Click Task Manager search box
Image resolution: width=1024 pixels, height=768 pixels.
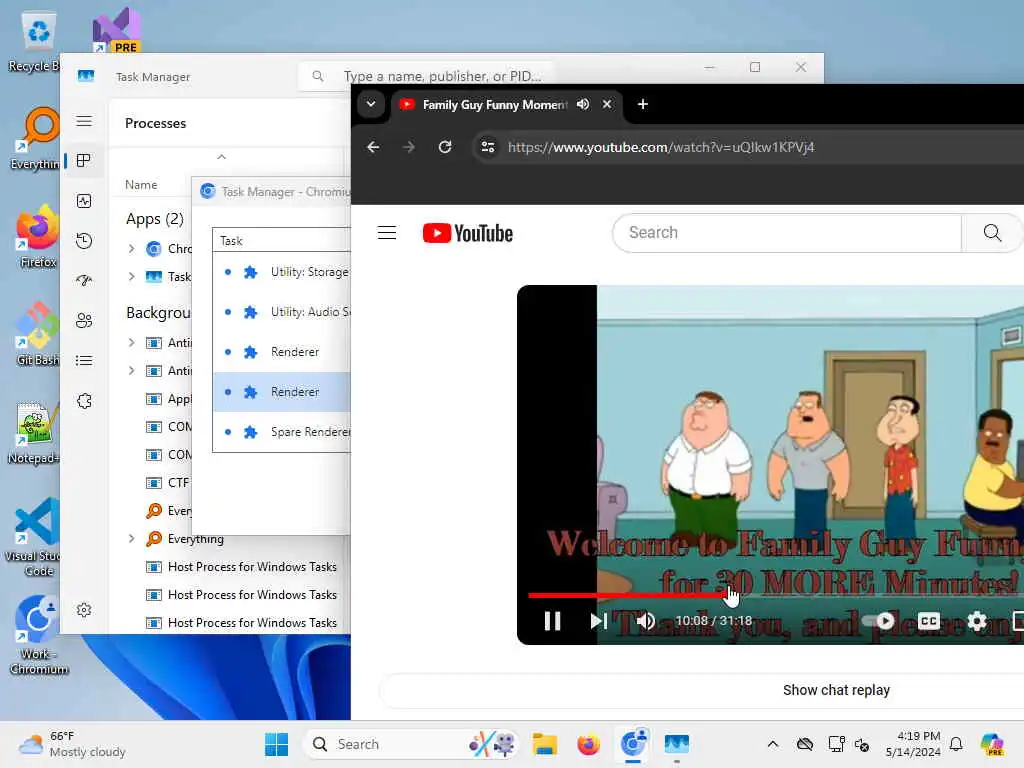pyautogui.click(x=427, y=76)
